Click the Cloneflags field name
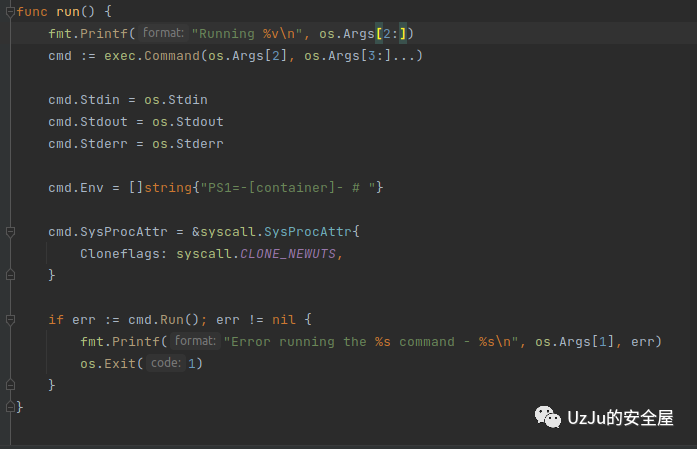The height and width of the screenshot is (449, 697). [x=120, y=254]
